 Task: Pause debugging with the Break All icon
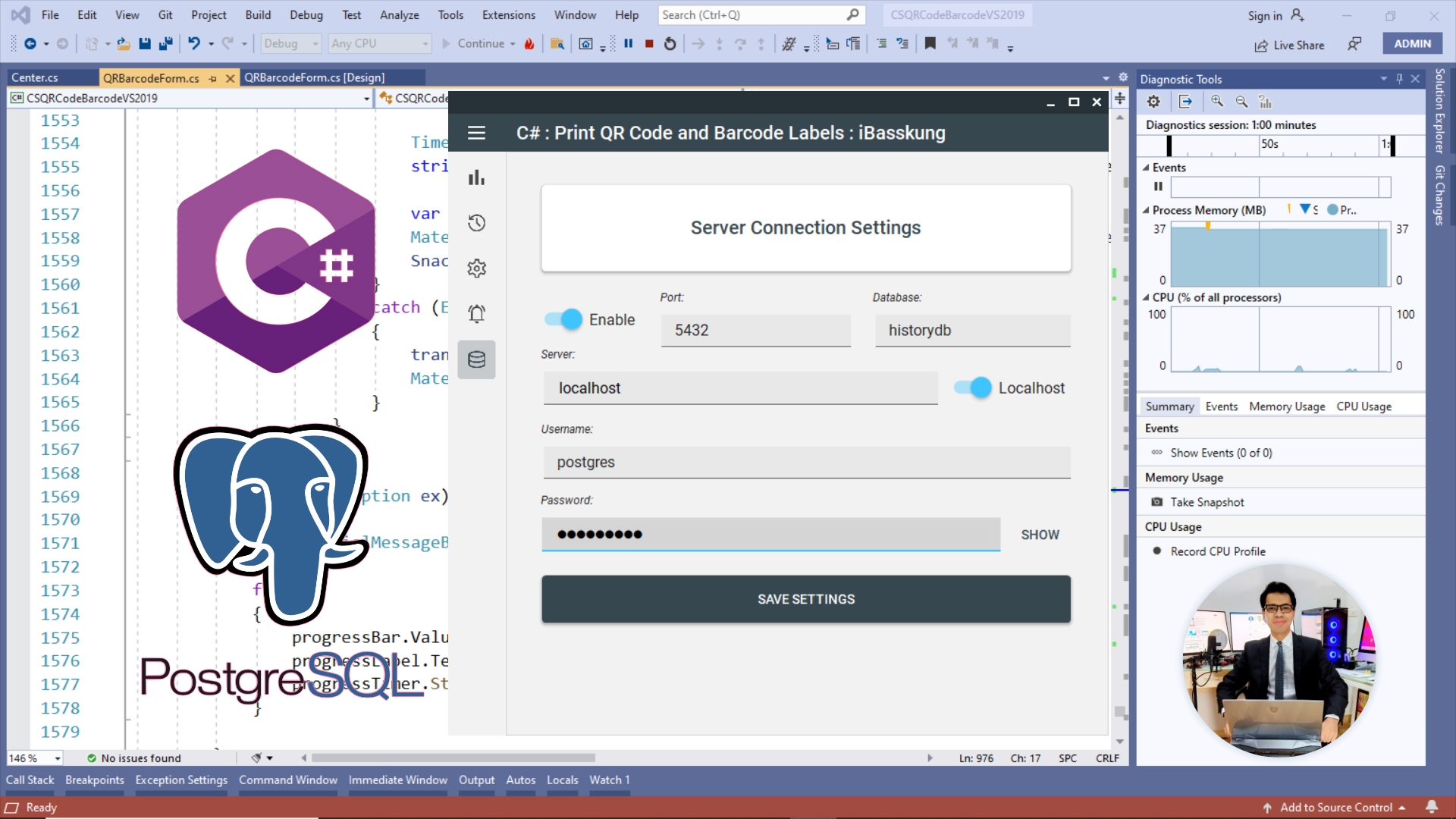[628, 44]
